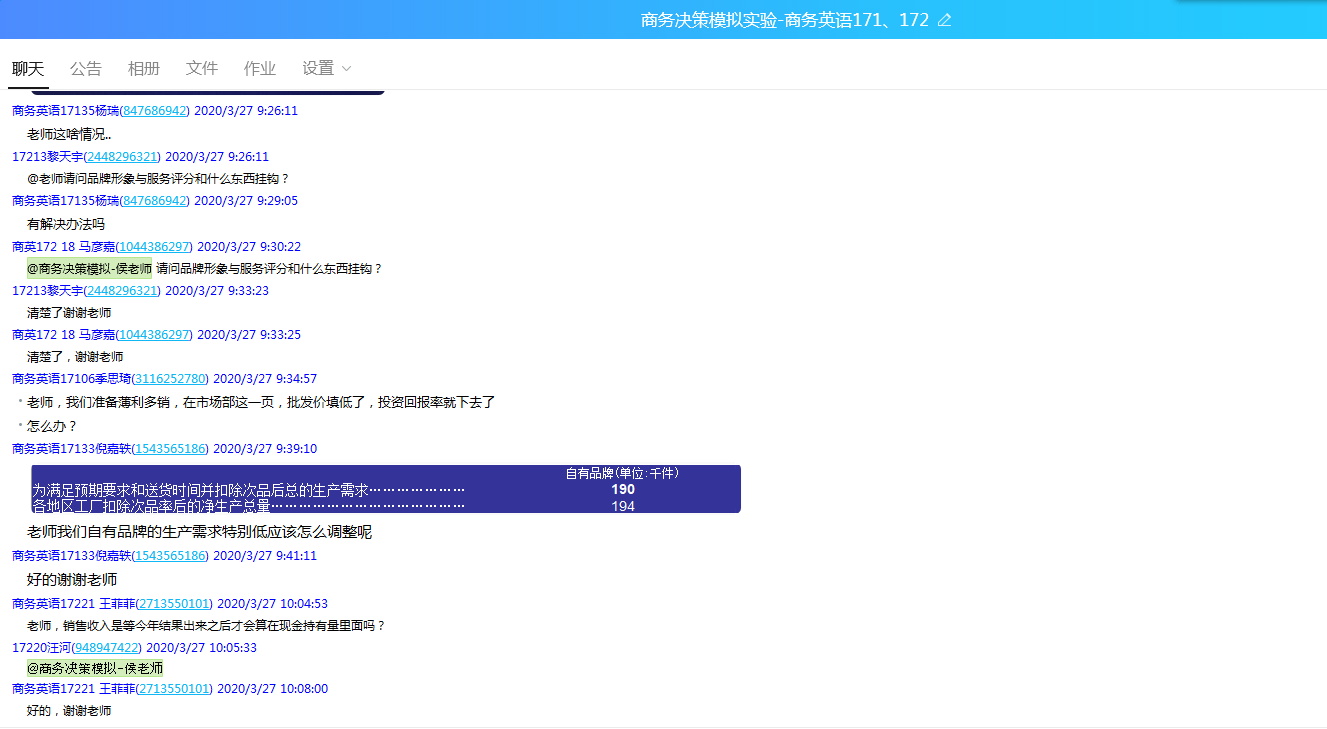Switch to the 作业 tab
This screenshot has height=729, width=1327.
pyautogui.click(x=259, y=68)
